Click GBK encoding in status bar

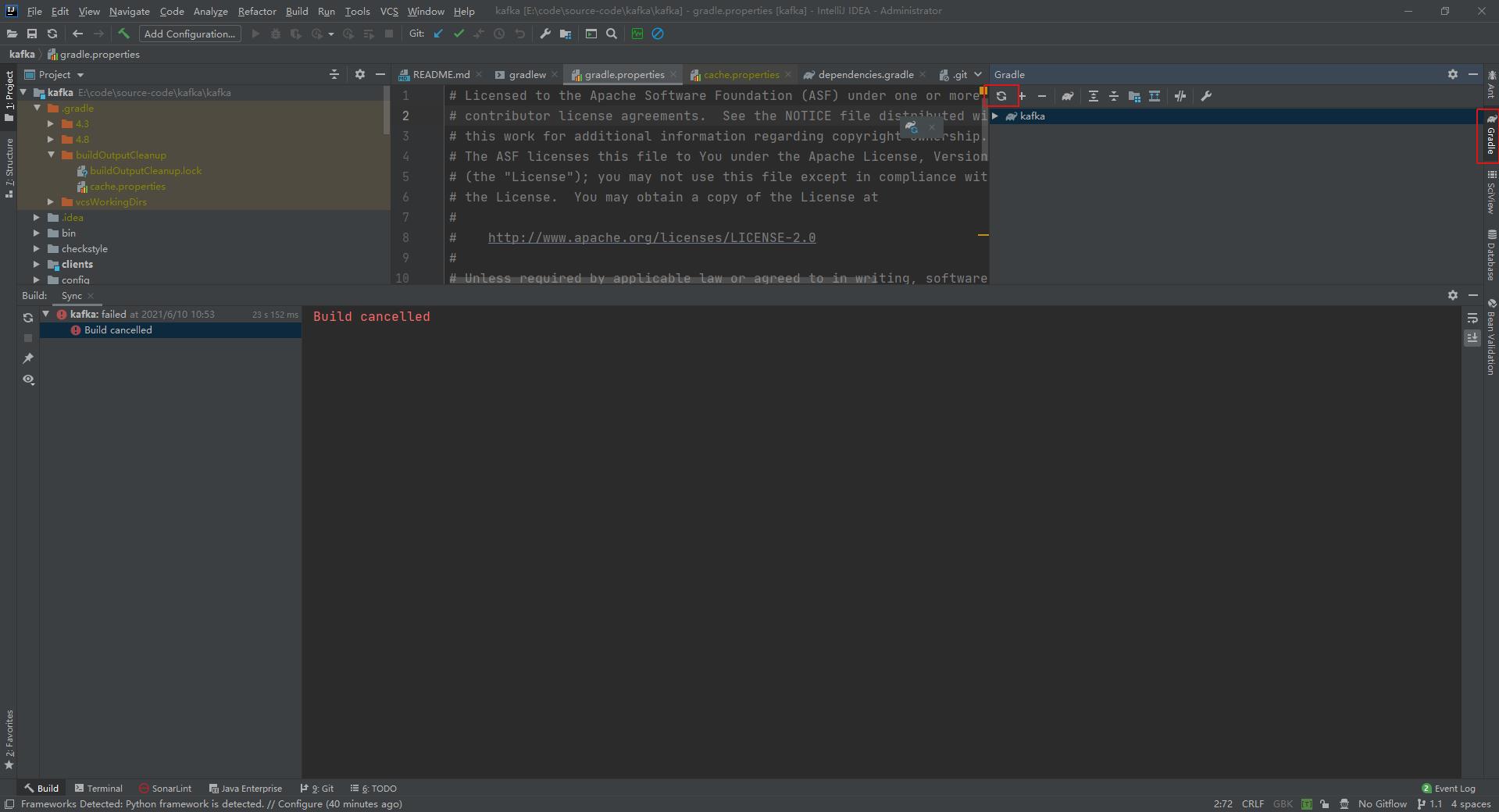(1283, 803)
